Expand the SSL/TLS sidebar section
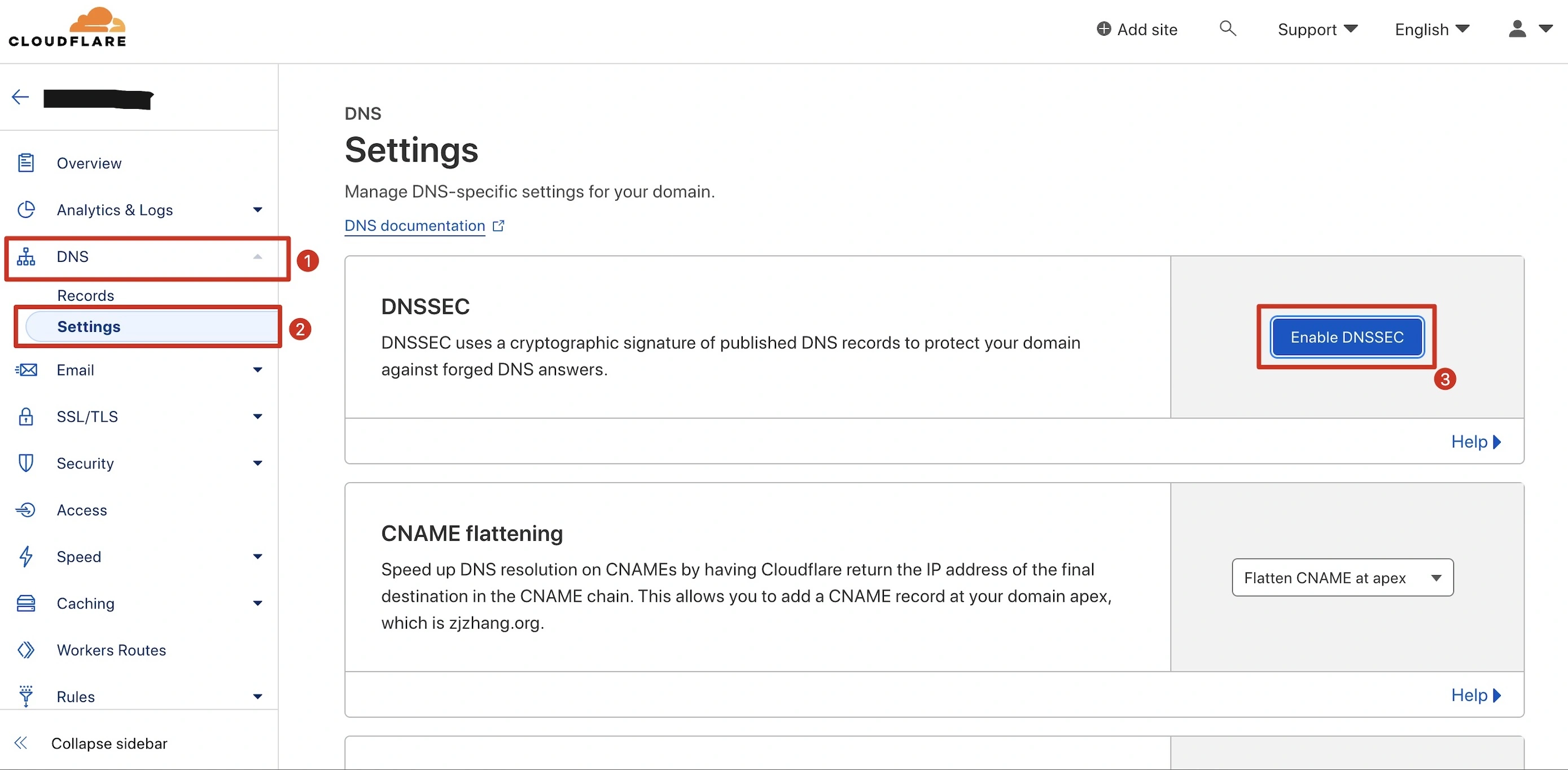Viewport: 1568px width, 770px height. coord(257,417)
